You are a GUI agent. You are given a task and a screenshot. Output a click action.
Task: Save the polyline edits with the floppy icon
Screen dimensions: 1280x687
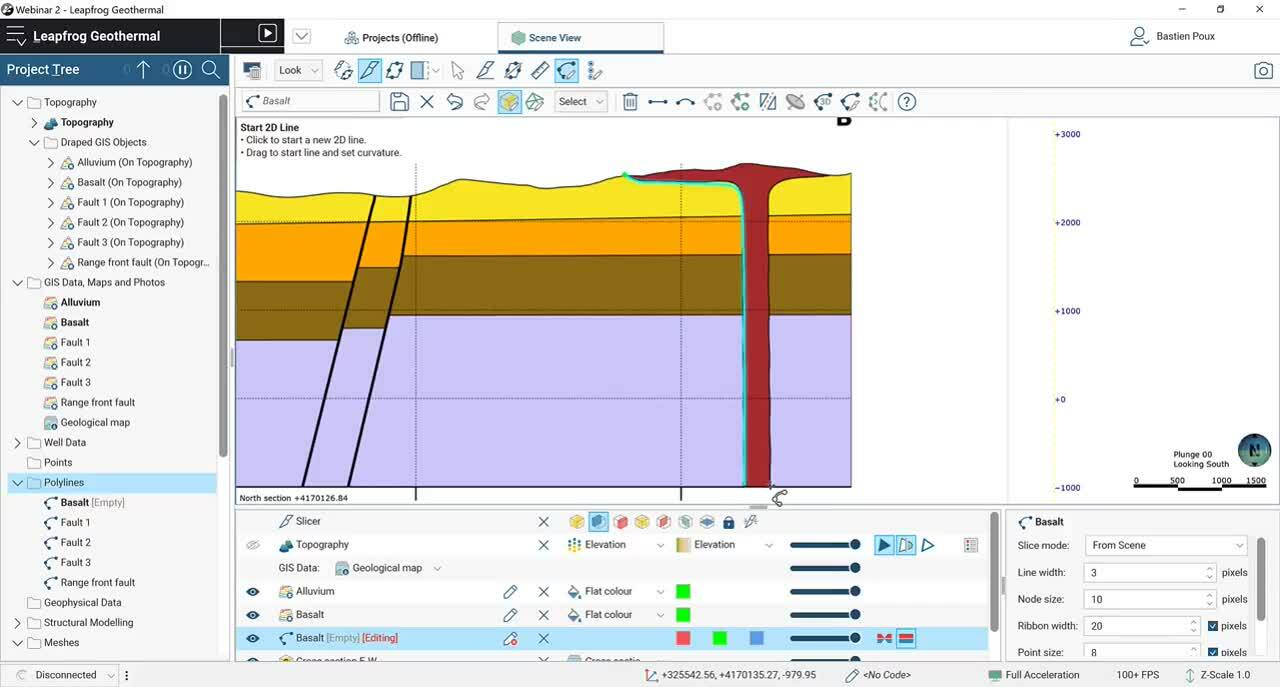coord(399,101)
